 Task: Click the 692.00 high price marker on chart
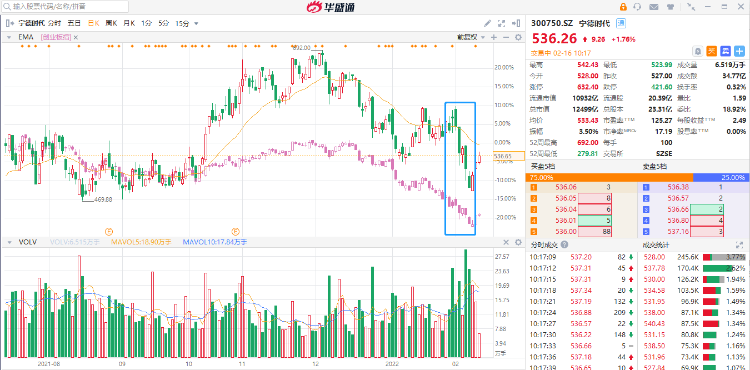pyautogui.click(x=301, y=47)
